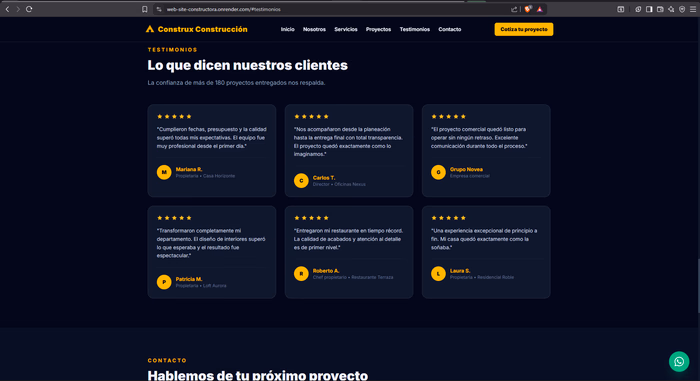Click the star rating on Grupo Novea's card
Image resolution: width=700 pixels, height=381 pixels.
(448, 117)
